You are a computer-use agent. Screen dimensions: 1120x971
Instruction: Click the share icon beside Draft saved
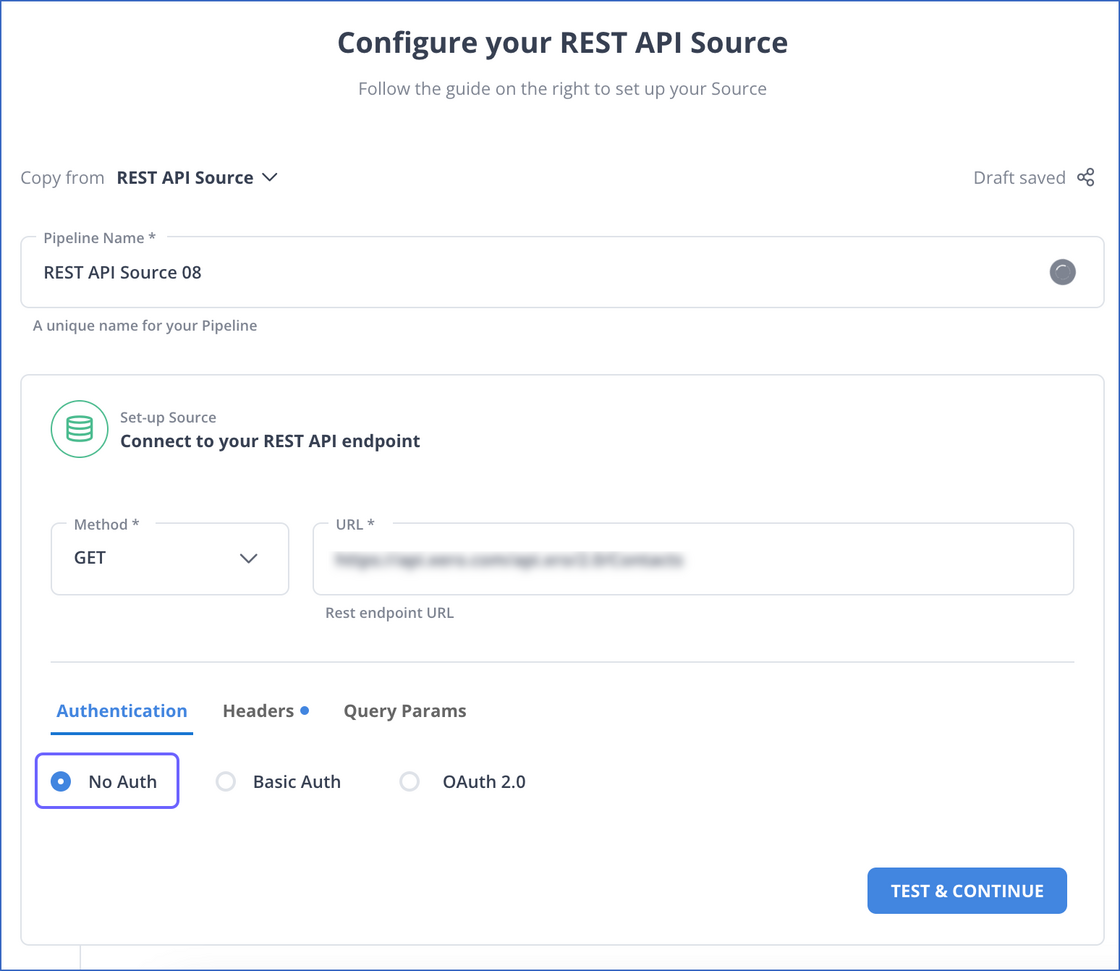1085,178
